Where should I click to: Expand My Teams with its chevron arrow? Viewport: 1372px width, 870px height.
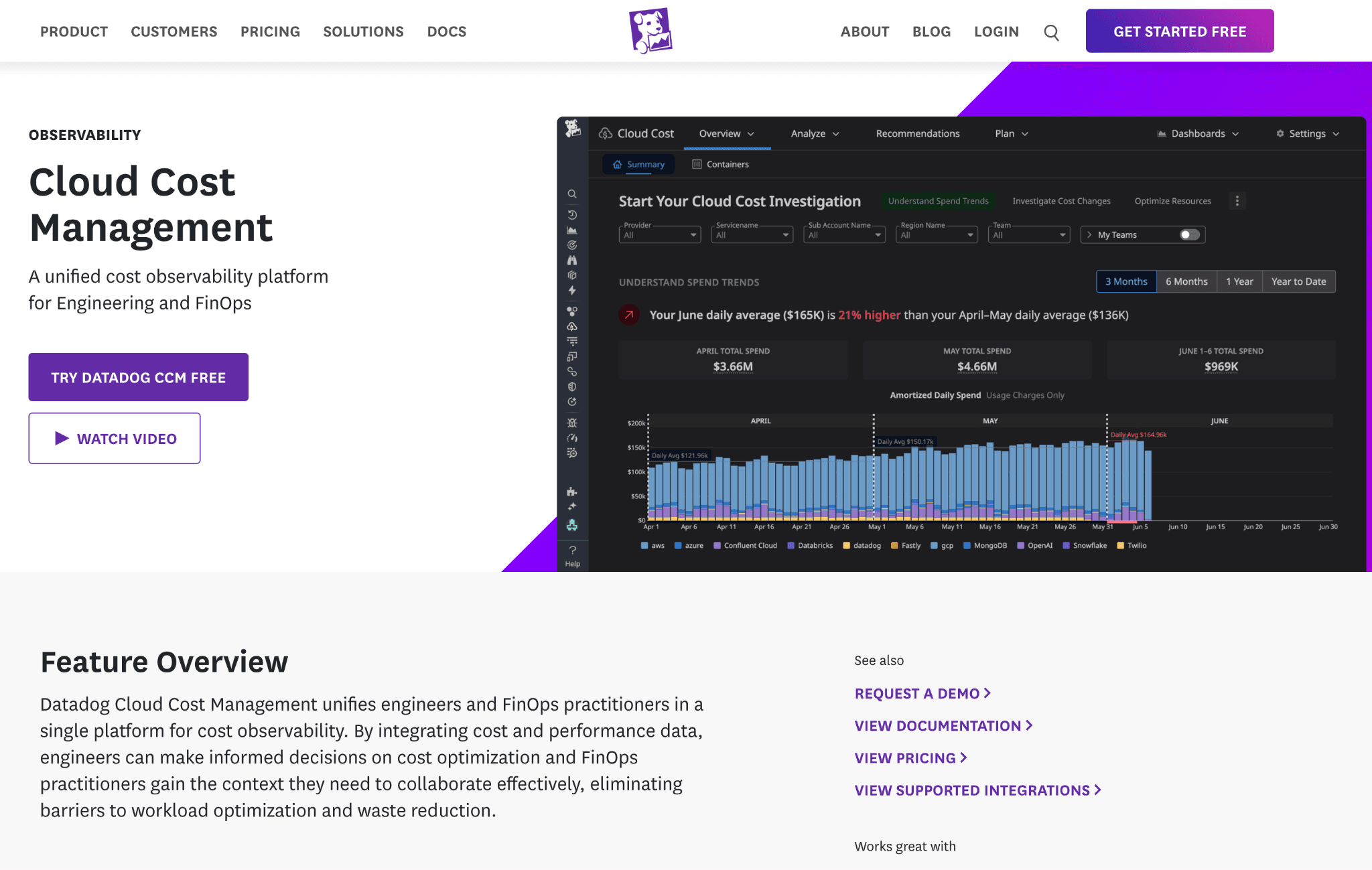1089,235
